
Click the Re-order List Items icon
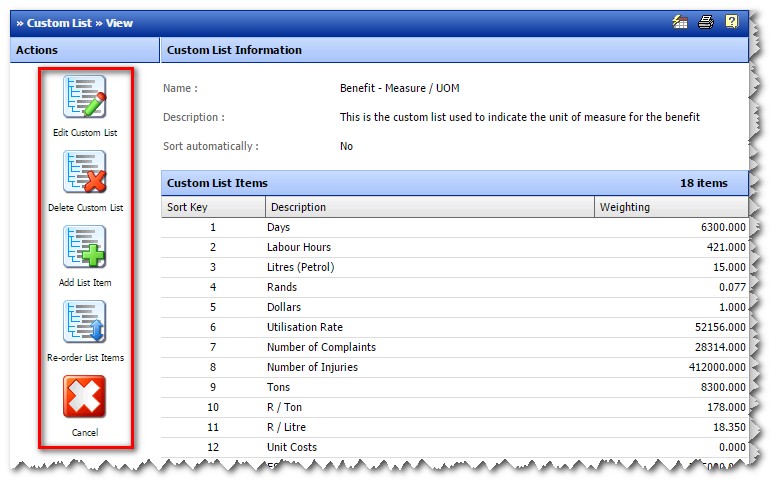(x=85, y=322)
